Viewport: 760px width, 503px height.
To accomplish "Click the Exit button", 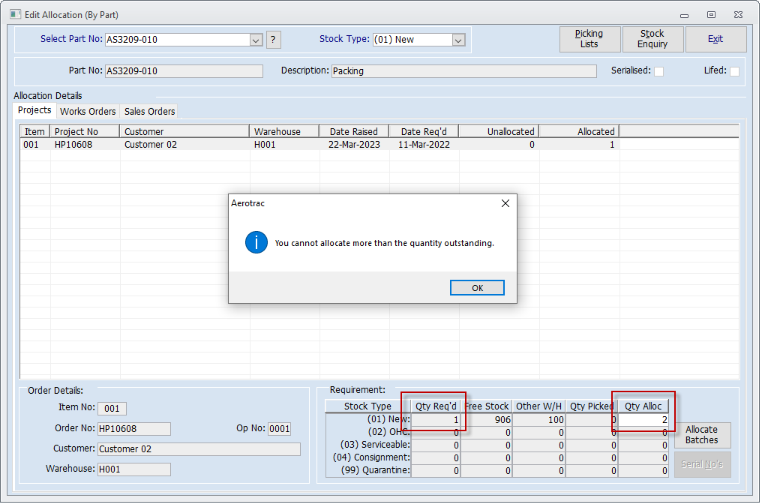I will coord(715,39).
